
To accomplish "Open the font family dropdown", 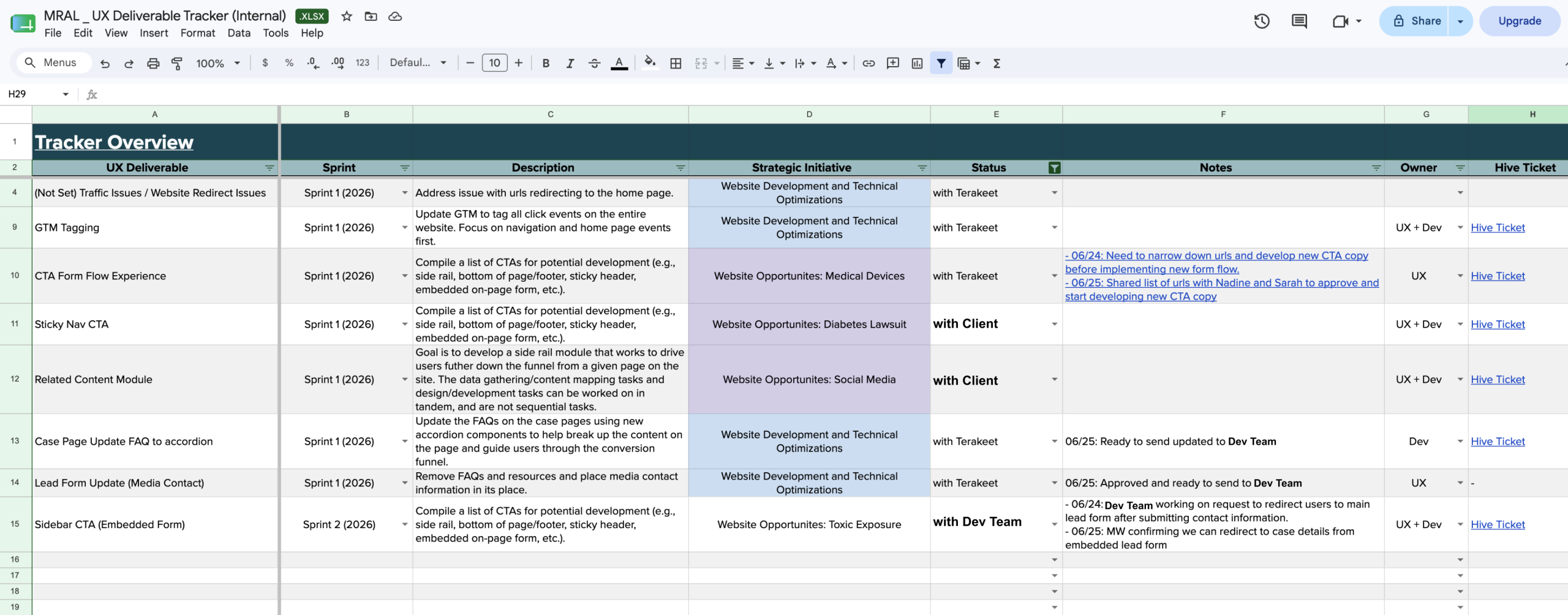I will 418,63.
